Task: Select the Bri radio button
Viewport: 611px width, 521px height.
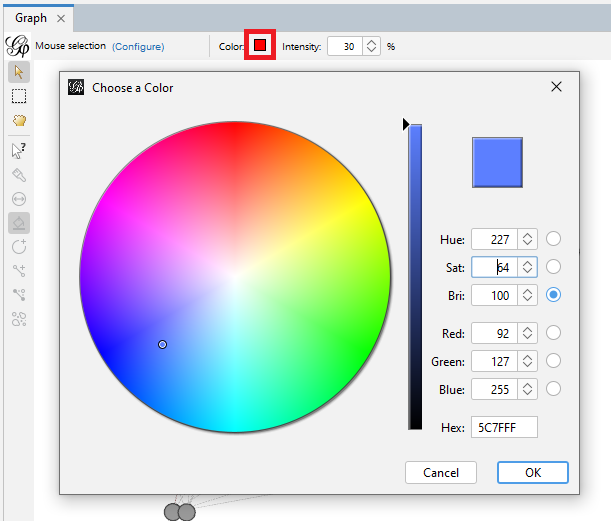Action: point(553,295)
